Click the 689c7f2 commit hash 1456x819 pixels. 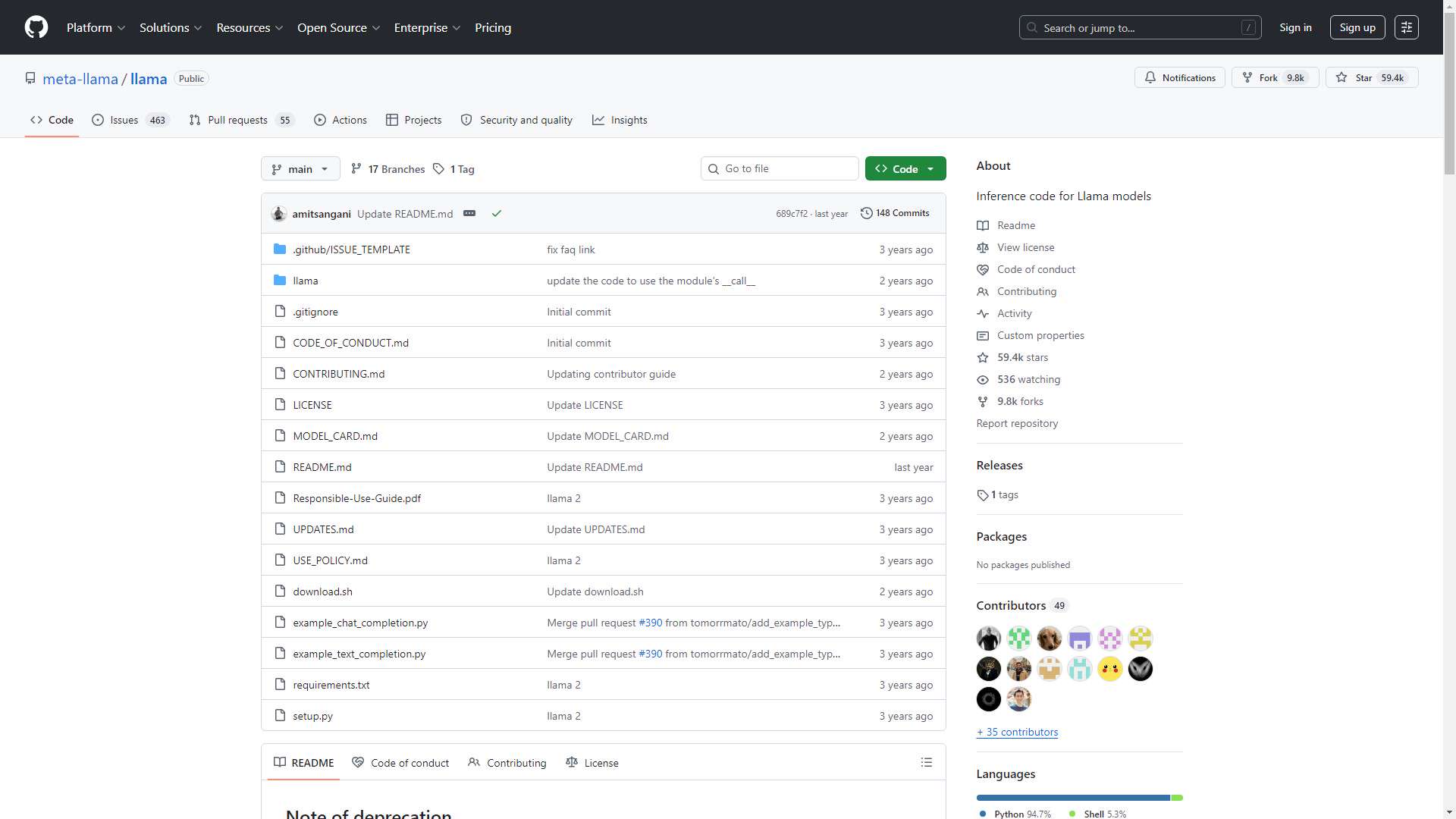(791, 214)
